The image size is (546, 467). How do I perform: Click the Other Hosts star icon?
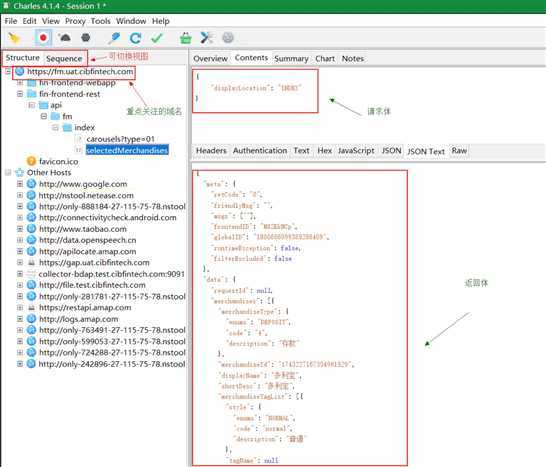tap(20, 172)
